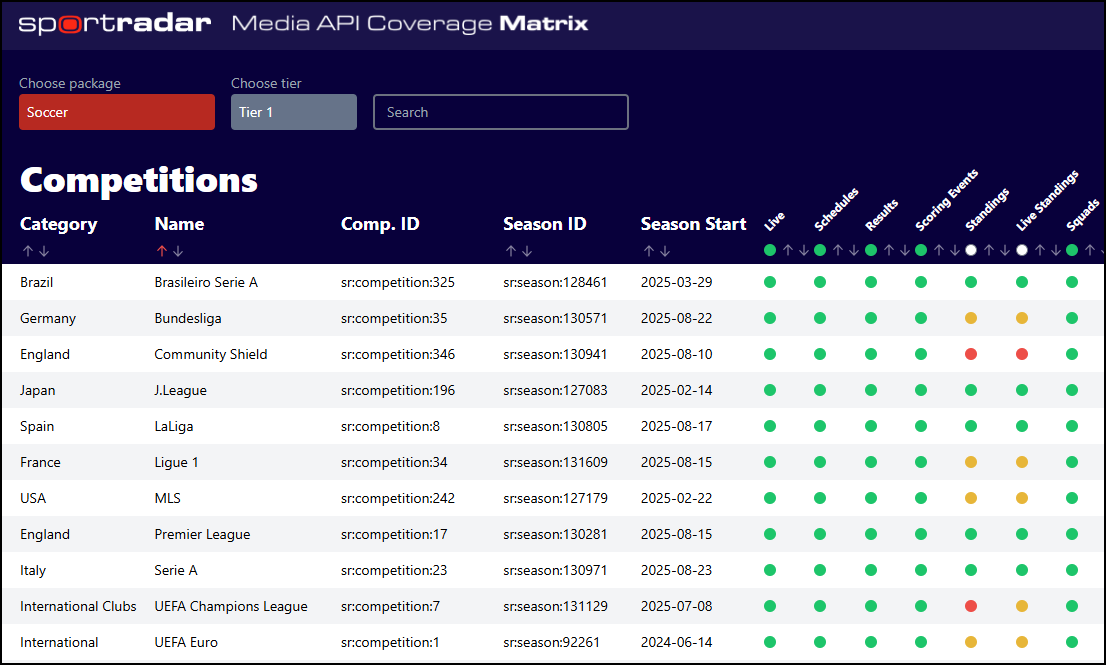Sort Standings column ascending arrow
Viewport: 1106px width, 665px height.
989,250
